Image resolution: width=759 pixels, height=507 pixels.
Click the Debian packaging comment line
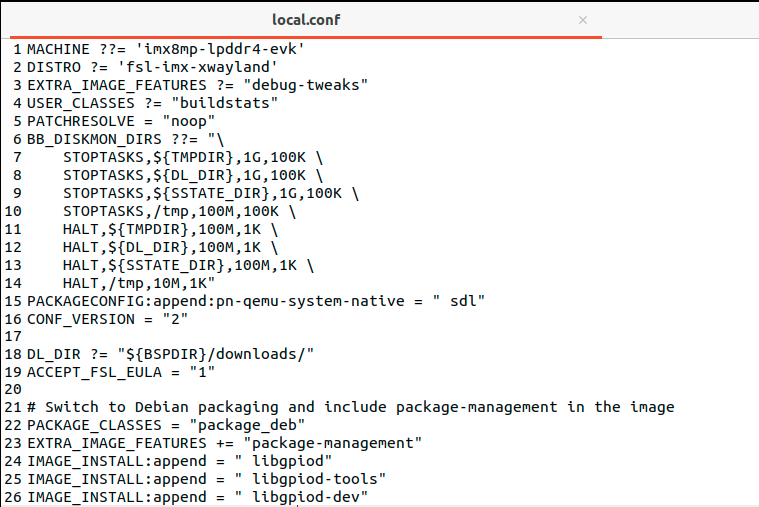pos(350,407)
